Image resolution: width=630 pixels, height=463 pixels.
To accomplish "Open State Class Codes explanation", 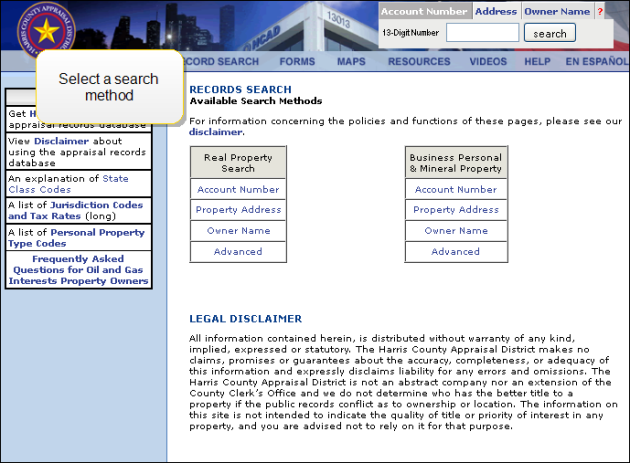I will pyautogui.click(x=68, y=184).
